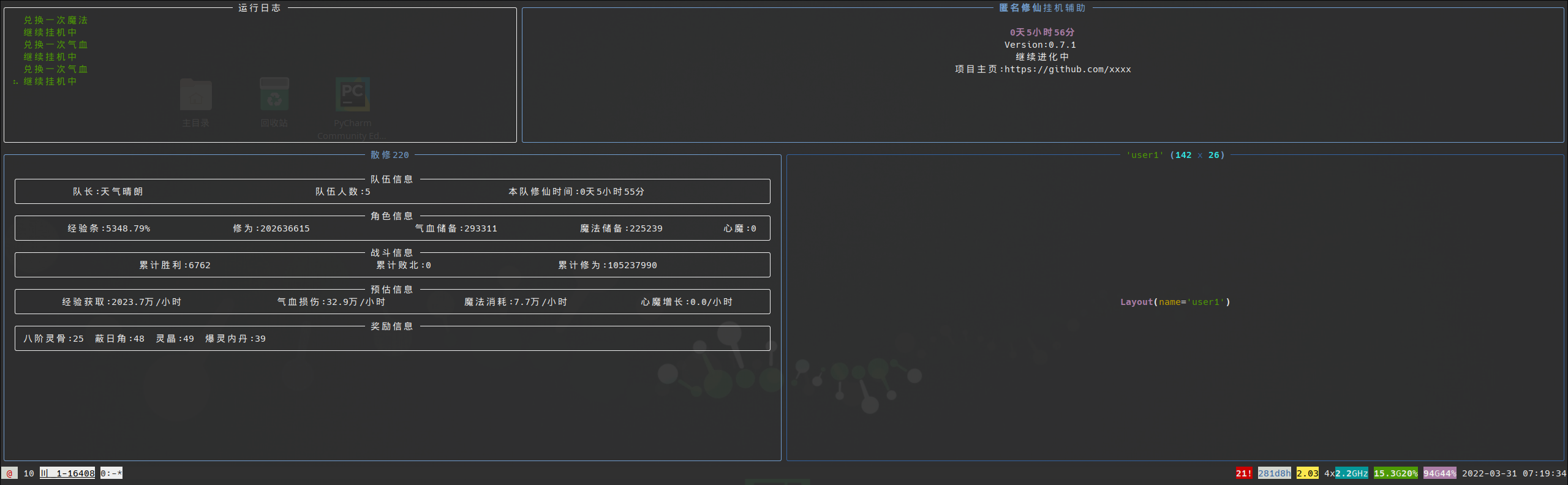
Task: Click the 奖励信息 section header
Action: pyautogui.click(x=392, y=326)
